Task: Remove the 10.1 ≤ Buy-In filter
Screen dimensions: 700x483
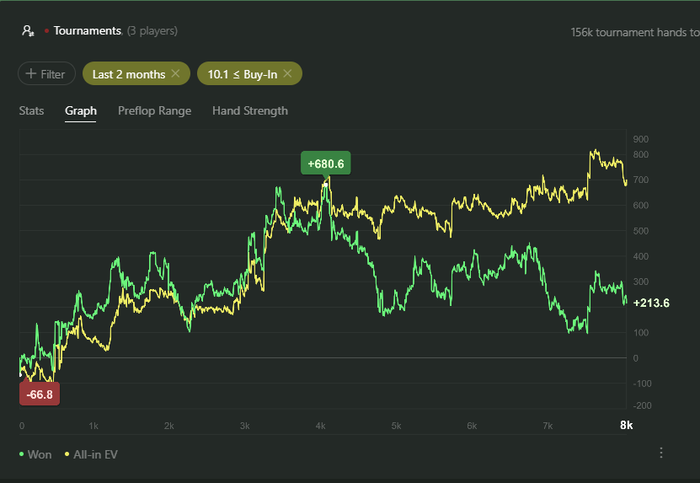Action: tap(288, 74)
